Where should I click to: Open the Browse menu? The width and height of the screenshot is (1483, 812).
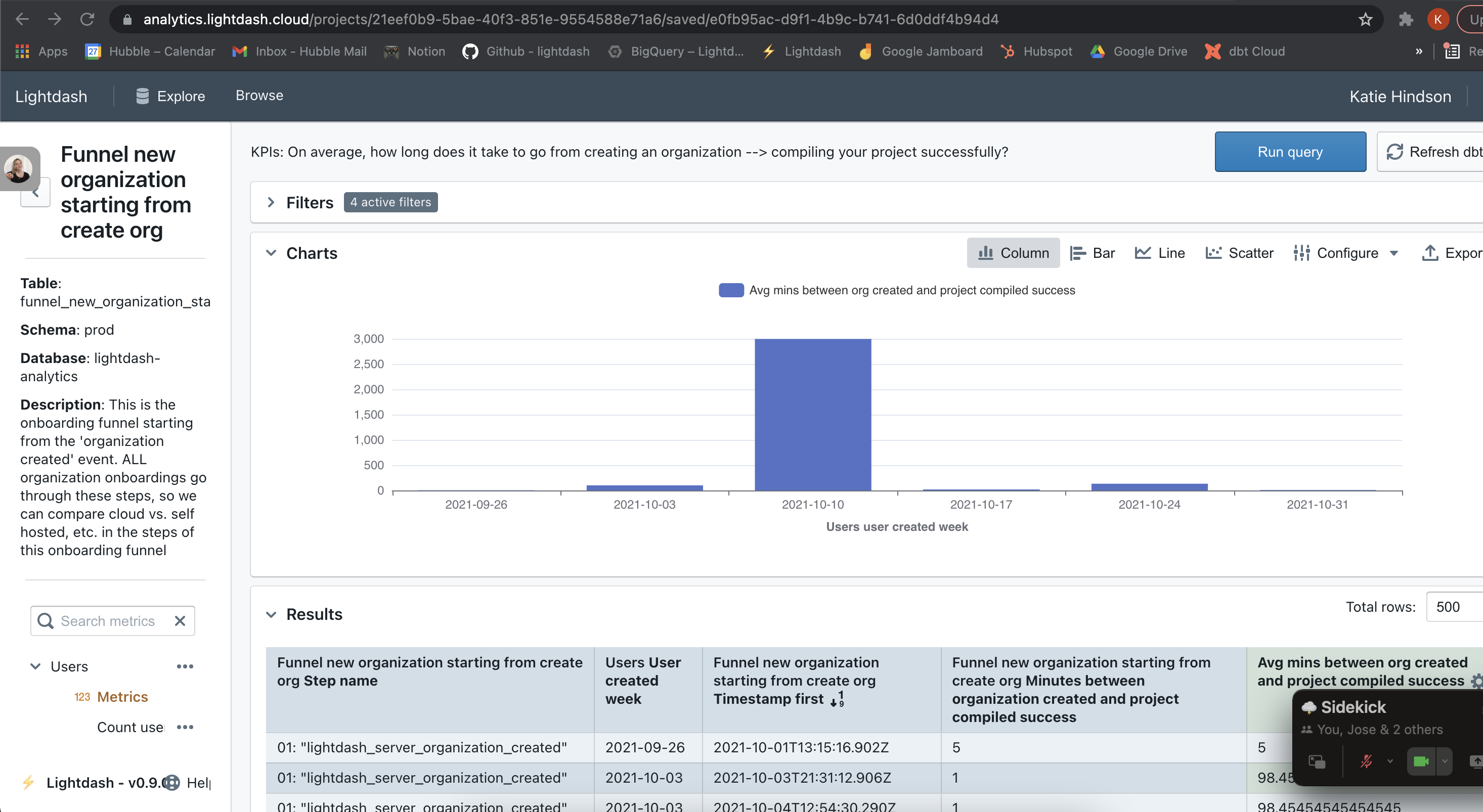click(x=259, y=95)
